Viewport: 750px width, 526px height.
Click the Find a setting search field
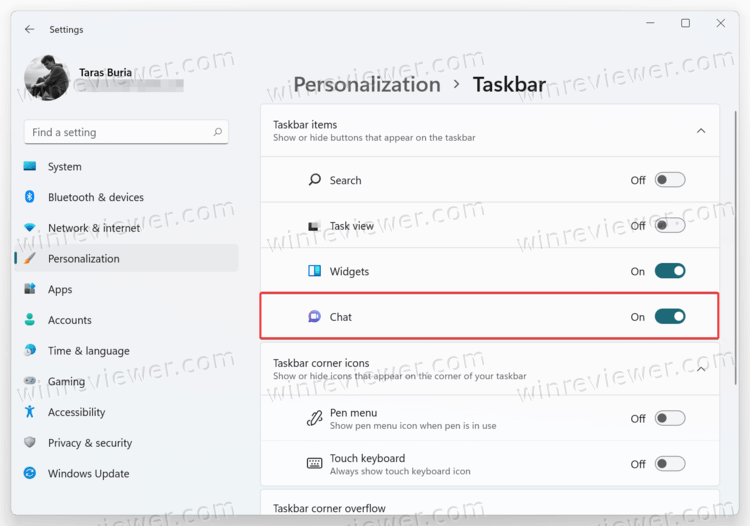(126, 132)
